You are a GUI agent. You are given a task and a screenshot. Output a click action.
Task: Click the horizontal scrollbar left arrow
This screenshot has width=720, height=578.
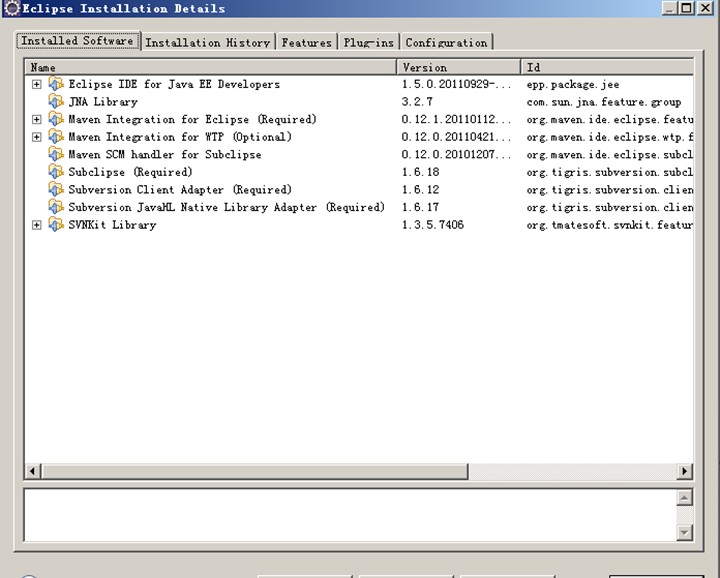tap(32, 471)
